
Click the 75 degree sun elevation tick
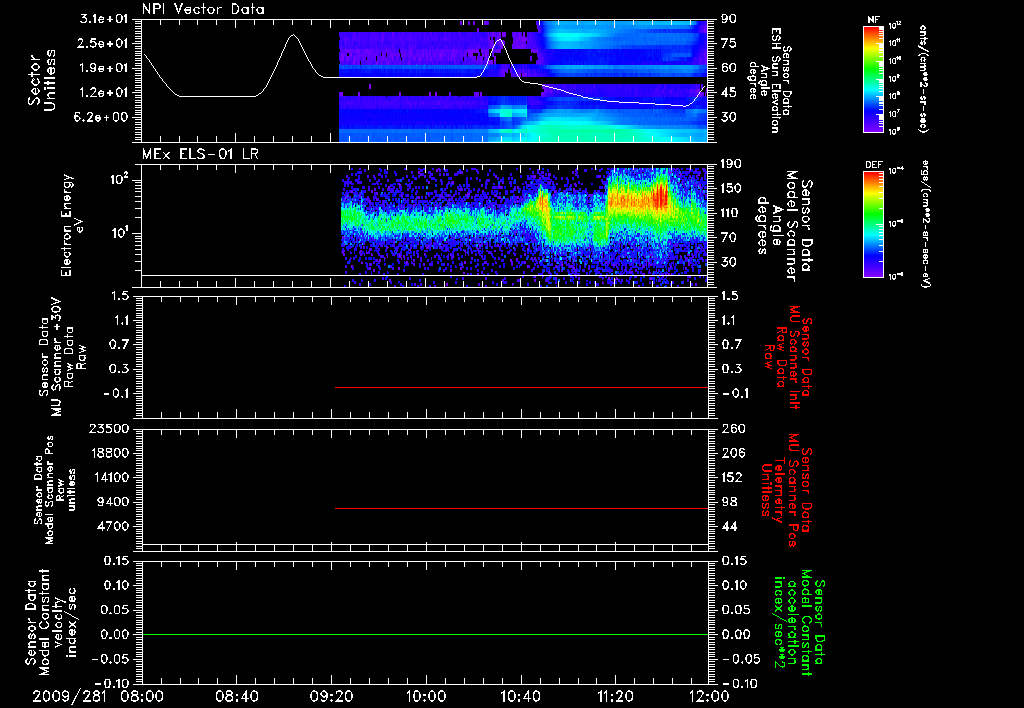pos(729,43)
